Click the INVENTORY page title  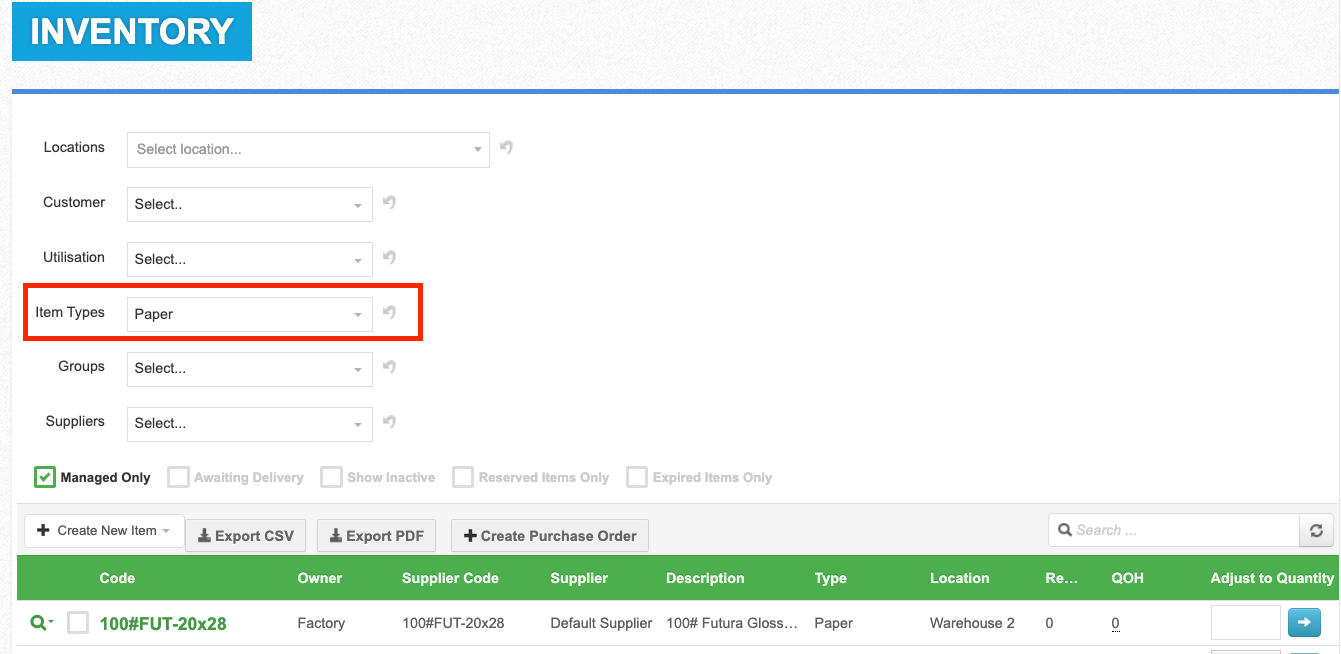point(132,32)
